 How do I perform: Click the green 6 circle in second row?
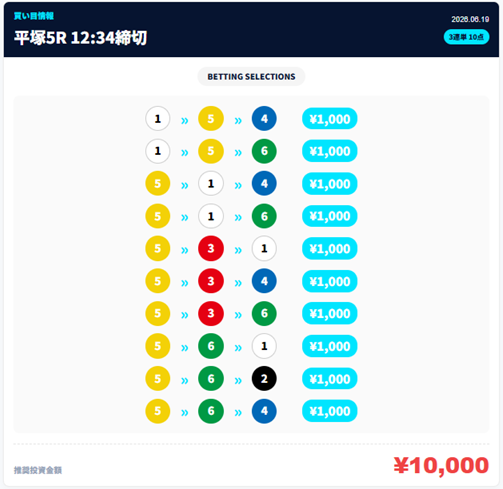(x=264, y=151)
